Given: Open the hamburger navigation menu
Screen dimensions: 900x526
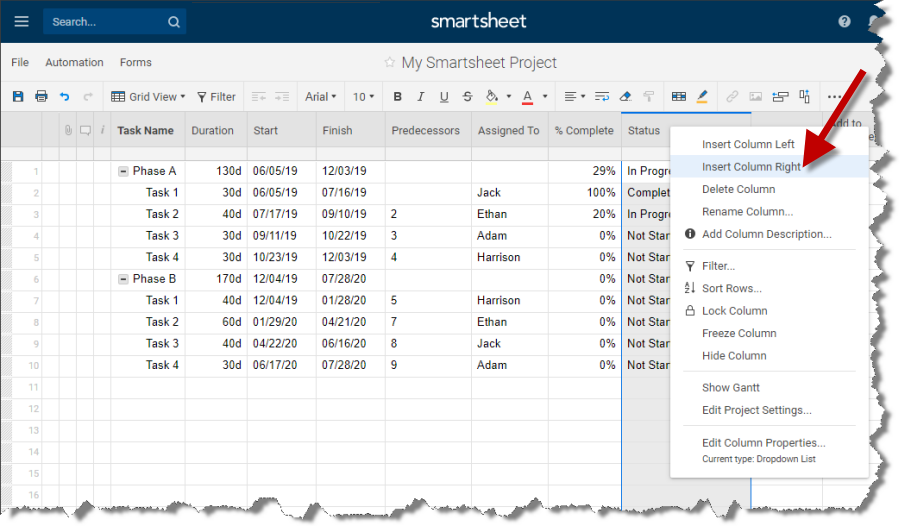Looking at the screenshot, I should (x=21, y=22).
